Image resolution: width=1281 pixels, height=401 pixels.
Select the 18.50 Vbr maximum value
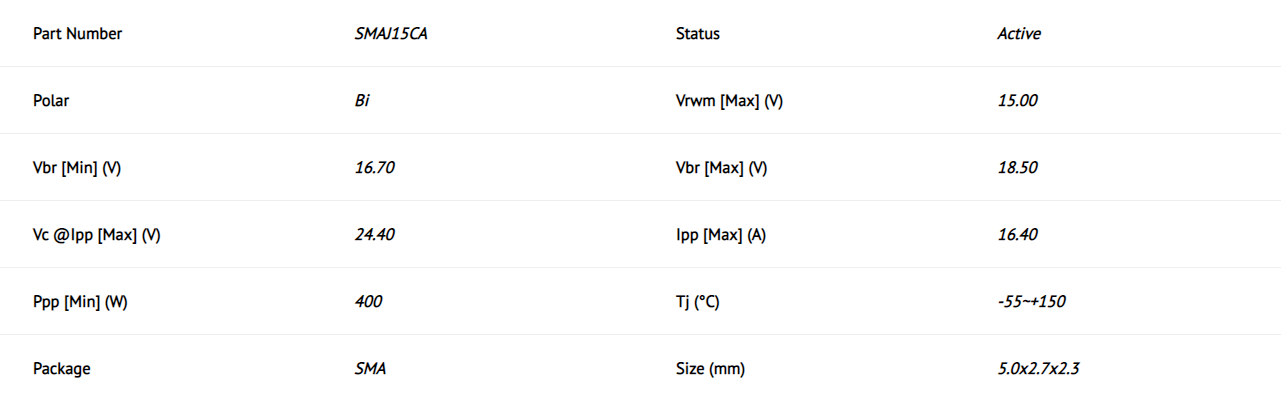tap(1017, 168)
